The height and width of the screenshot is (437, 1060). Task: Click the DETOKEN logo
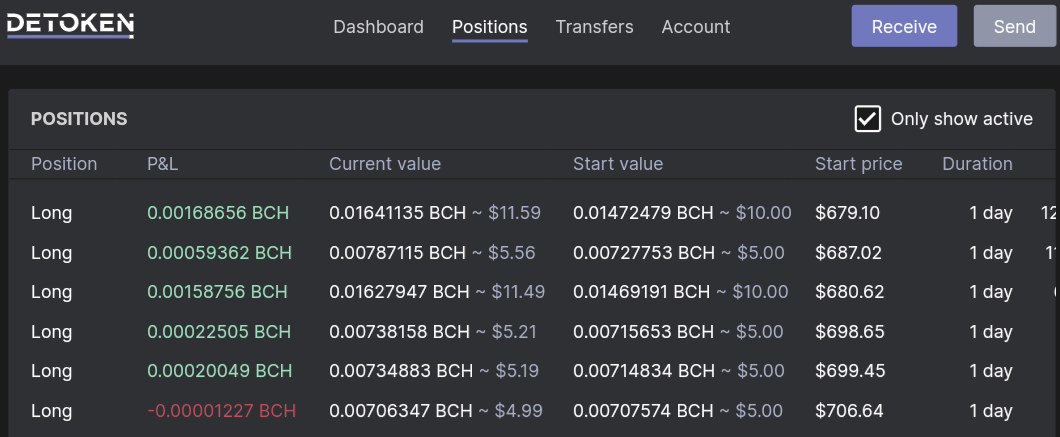tap(70, 26)
